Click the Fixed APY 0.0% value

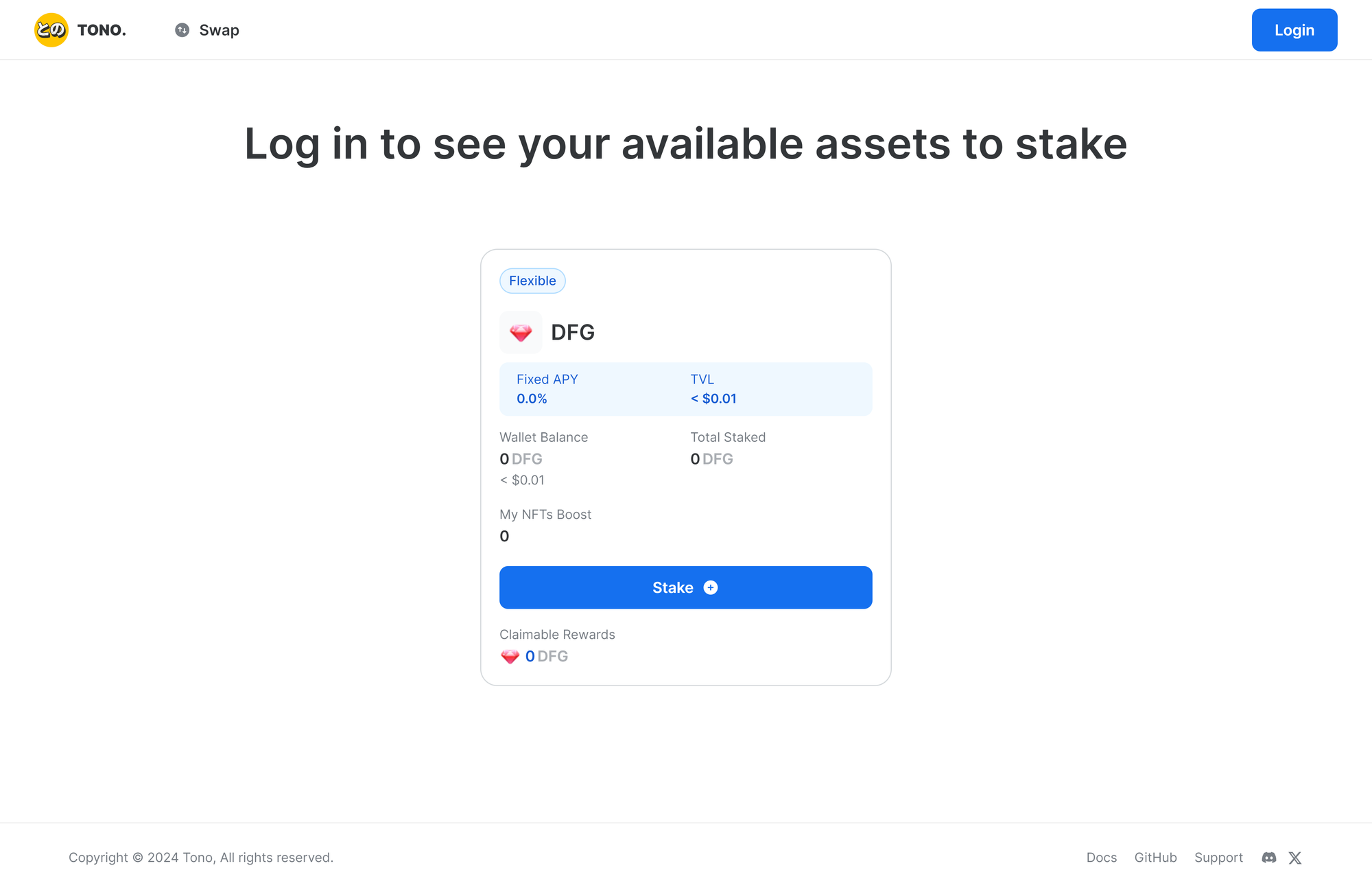coord(532,399)
